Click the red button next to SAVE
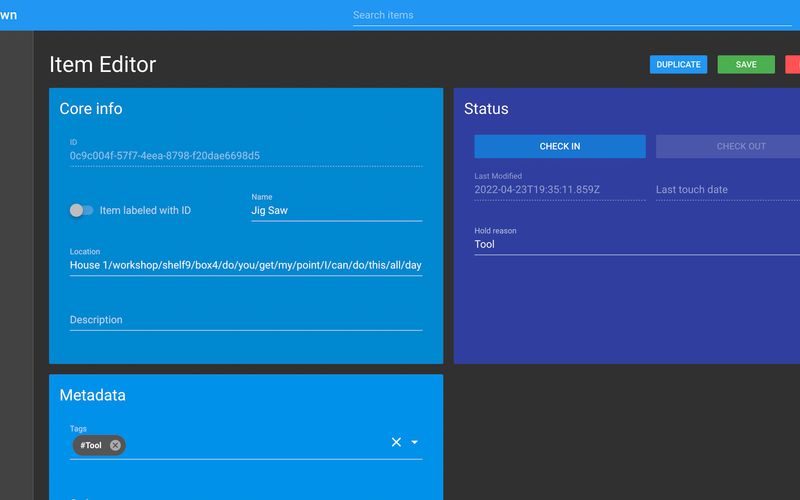 (x=793, y=65)
